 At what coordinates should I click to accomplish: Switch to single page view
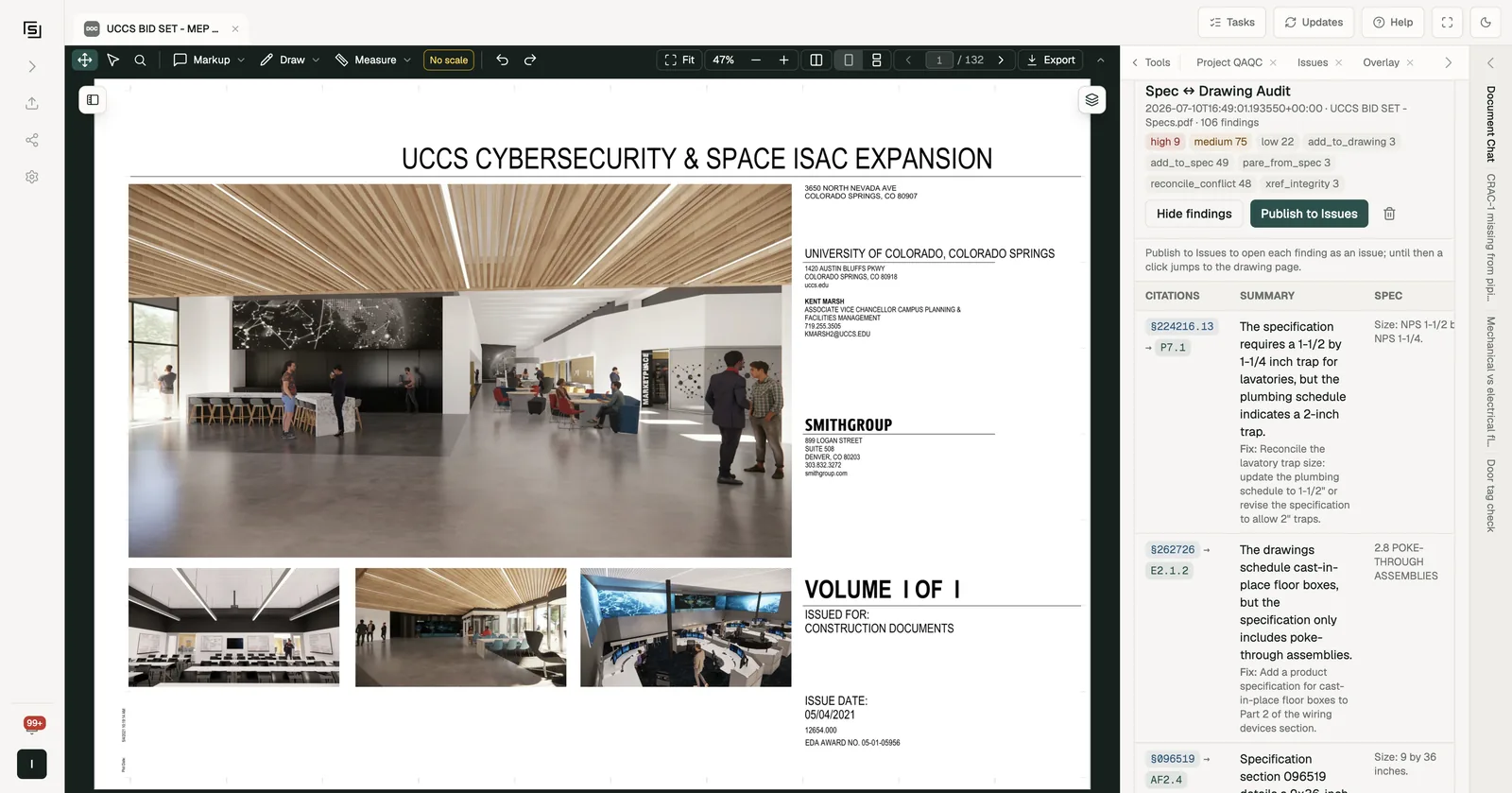click(x=849, y=60)
